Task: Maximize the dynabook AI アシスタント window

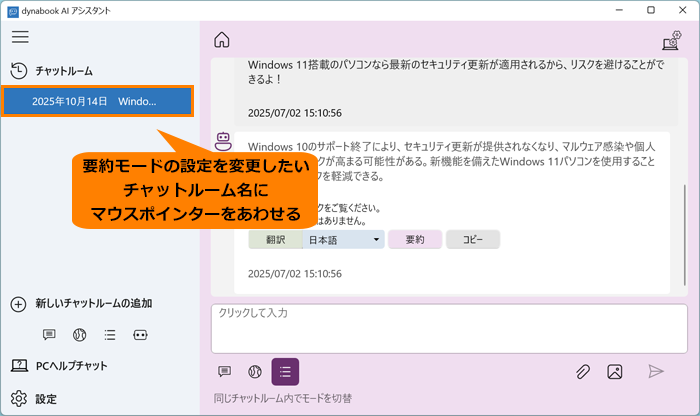Action: coord(651,10)
